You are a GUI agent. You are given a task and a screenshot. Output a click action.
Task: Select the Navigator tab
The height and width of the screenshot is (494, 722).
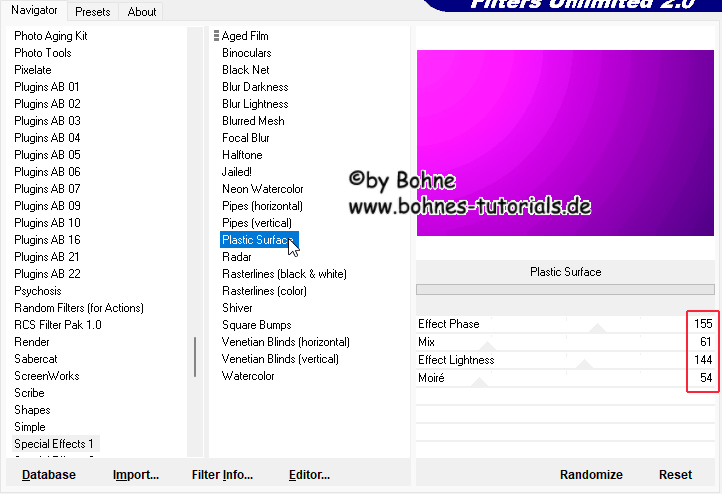coord(34,11)
